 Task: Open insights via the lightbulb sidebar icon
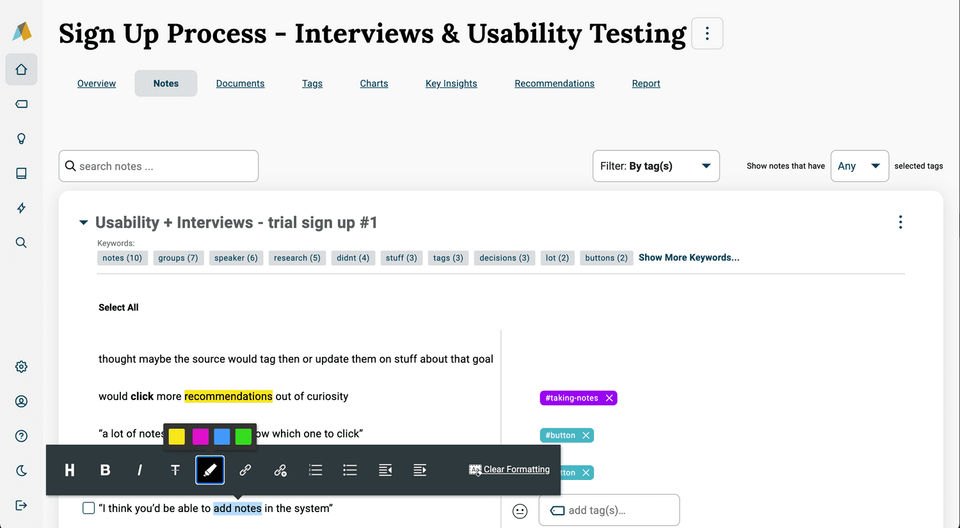[21, 139]
